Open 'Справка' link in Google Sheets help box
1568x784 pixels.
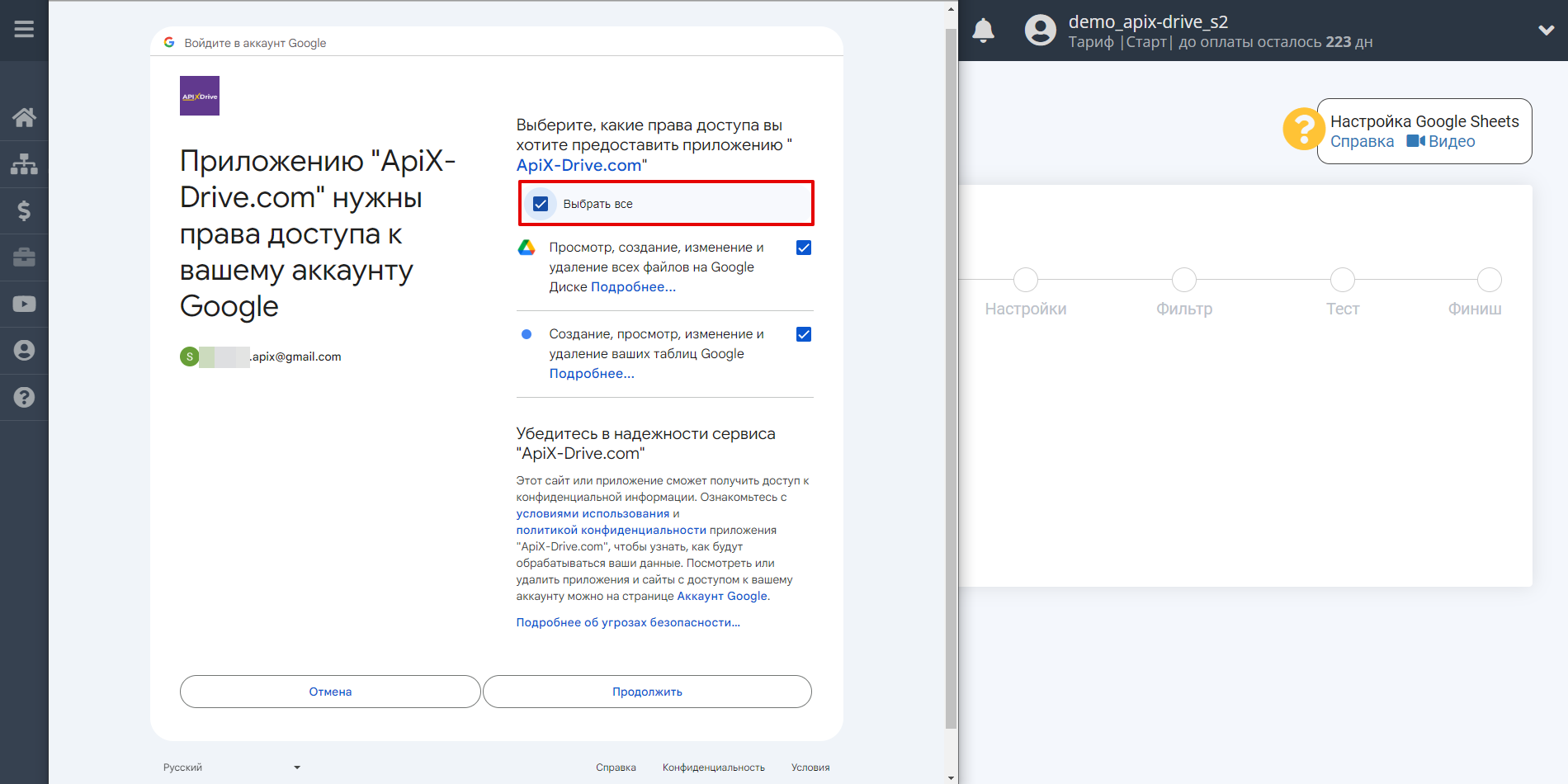point(1362,141)
